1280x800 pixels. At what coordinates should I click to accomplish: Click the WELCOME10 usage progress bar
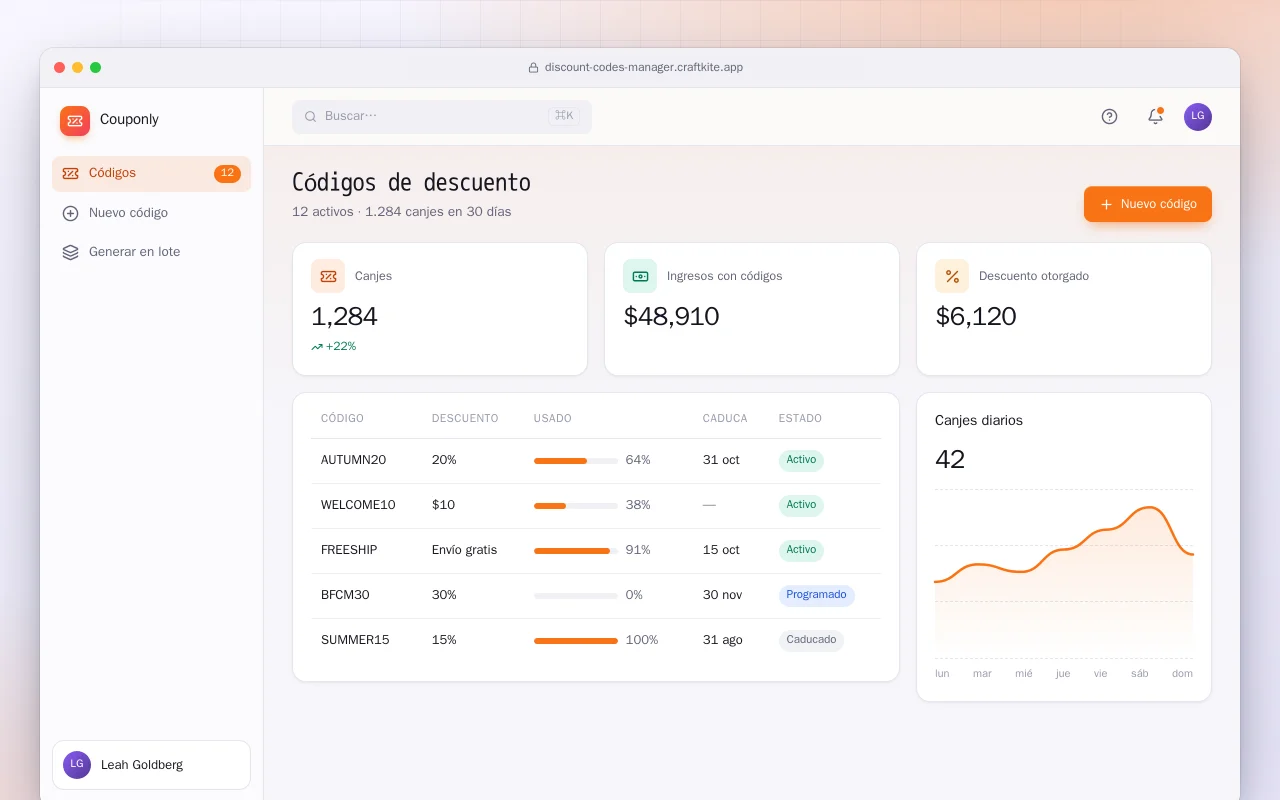click(576, 506)
